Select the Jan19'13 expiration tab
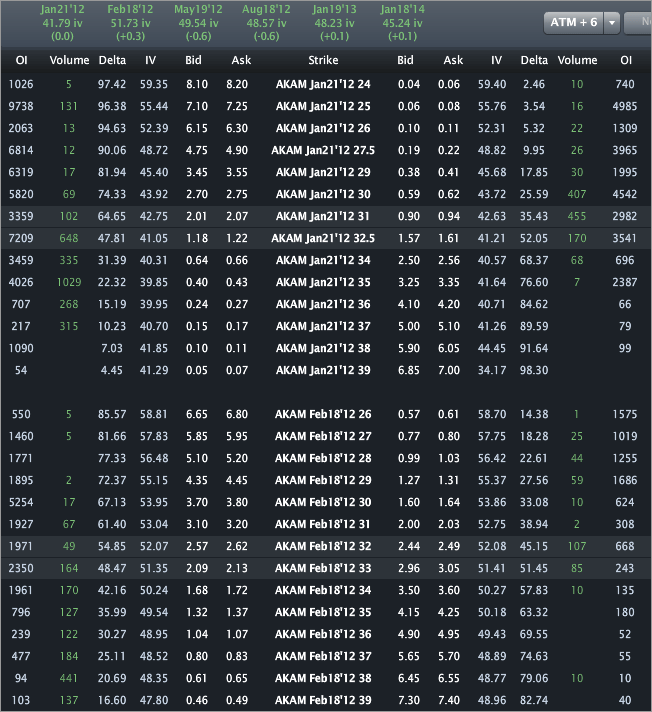Viewport: 652px width, 712px height. click(x=335, y=23)
